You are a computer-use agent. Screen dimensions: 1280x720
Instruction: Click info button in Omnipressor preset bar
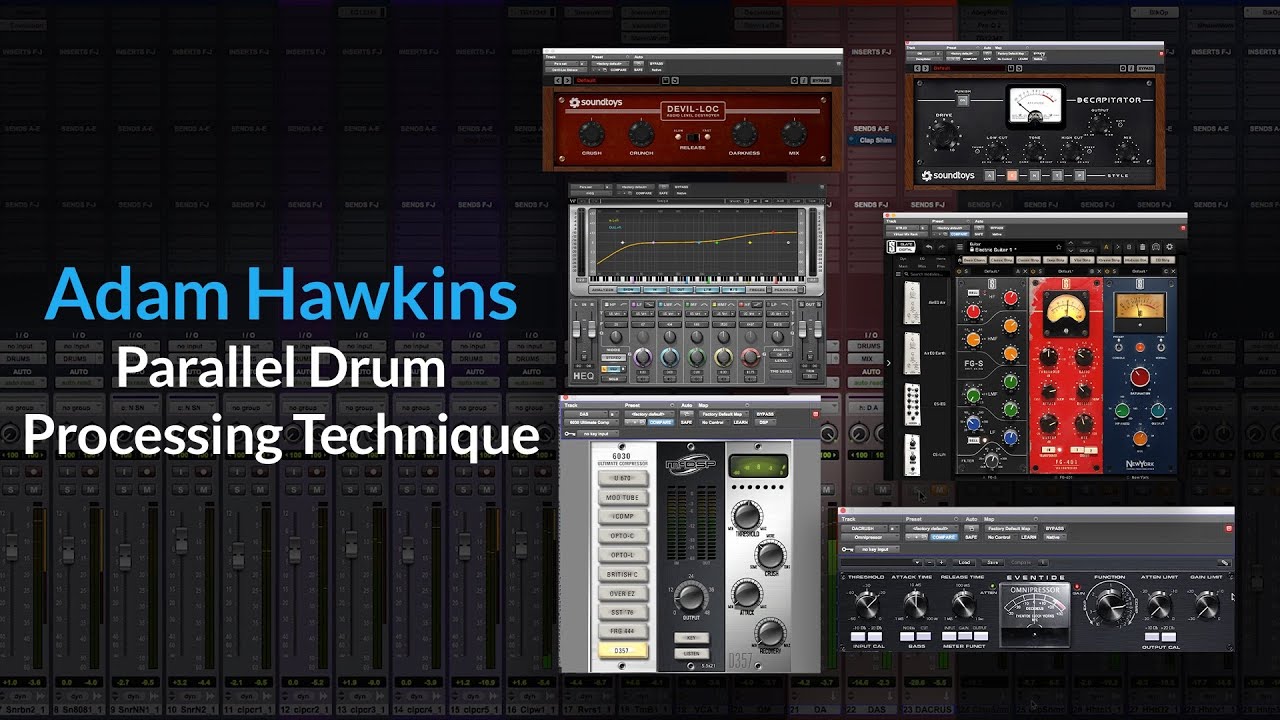[x=1042, y=562]
